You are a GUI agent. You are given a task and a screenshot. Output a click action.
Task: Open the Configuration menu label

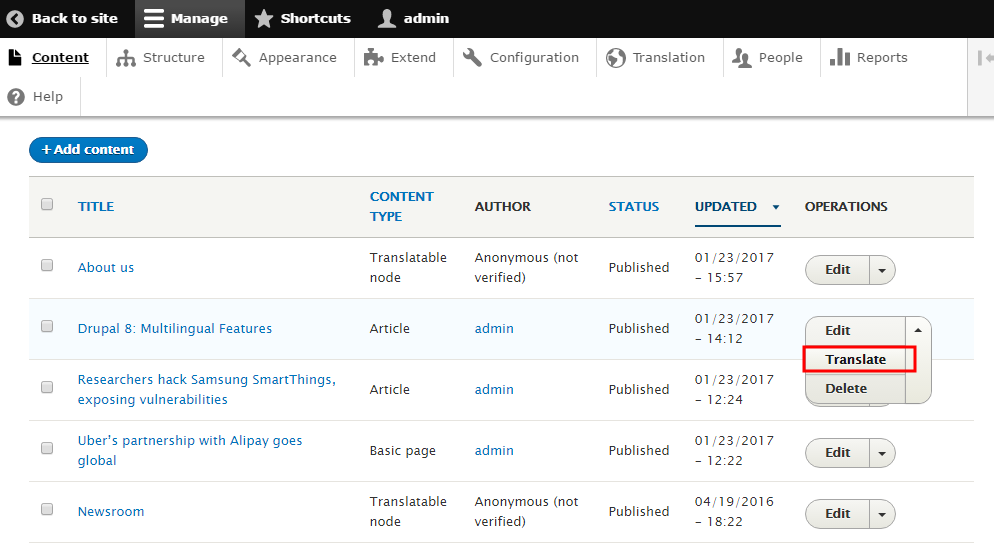[534, 58]
